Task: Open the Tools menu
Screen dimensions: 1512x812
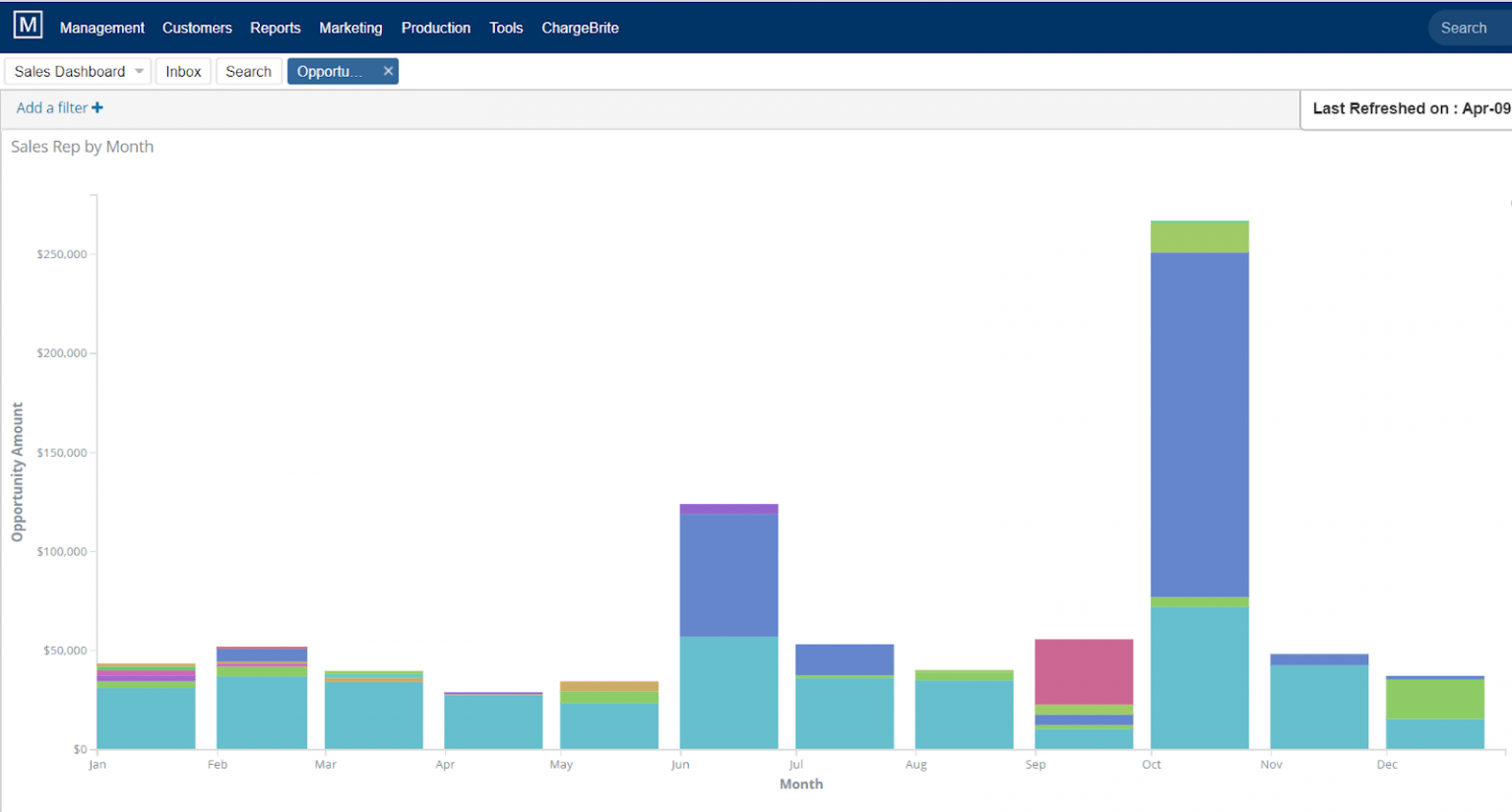Action: tap(506, 28)
